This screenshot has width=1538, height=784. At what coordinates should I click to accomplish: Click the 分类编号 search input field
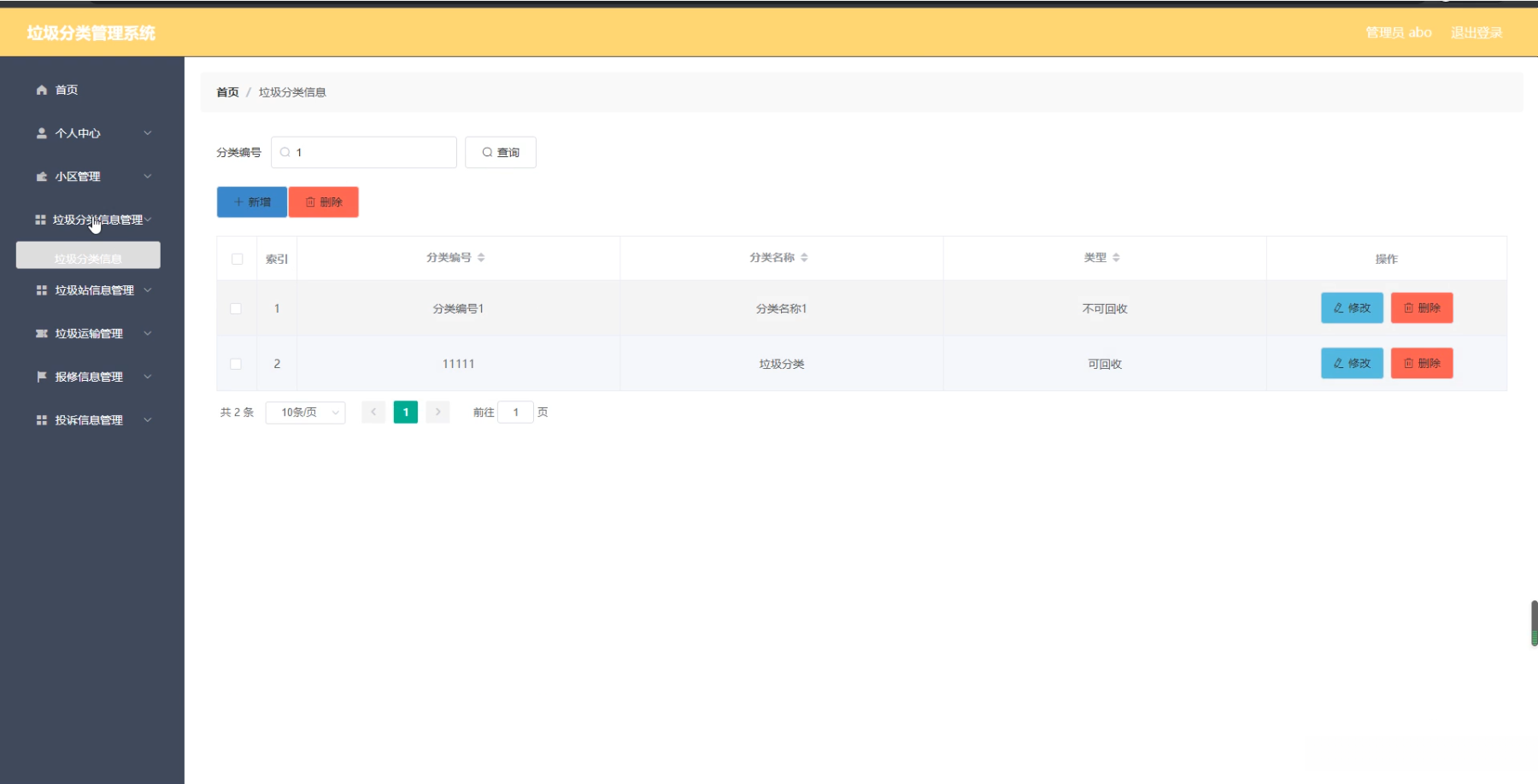click(x=364, y=152)
